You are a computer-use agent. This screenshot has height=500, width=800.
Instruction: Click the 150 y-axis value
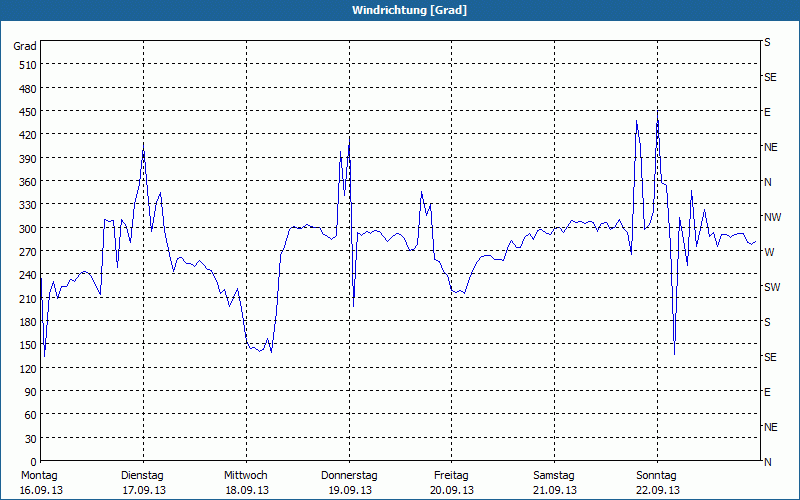[x=28, y=345]
